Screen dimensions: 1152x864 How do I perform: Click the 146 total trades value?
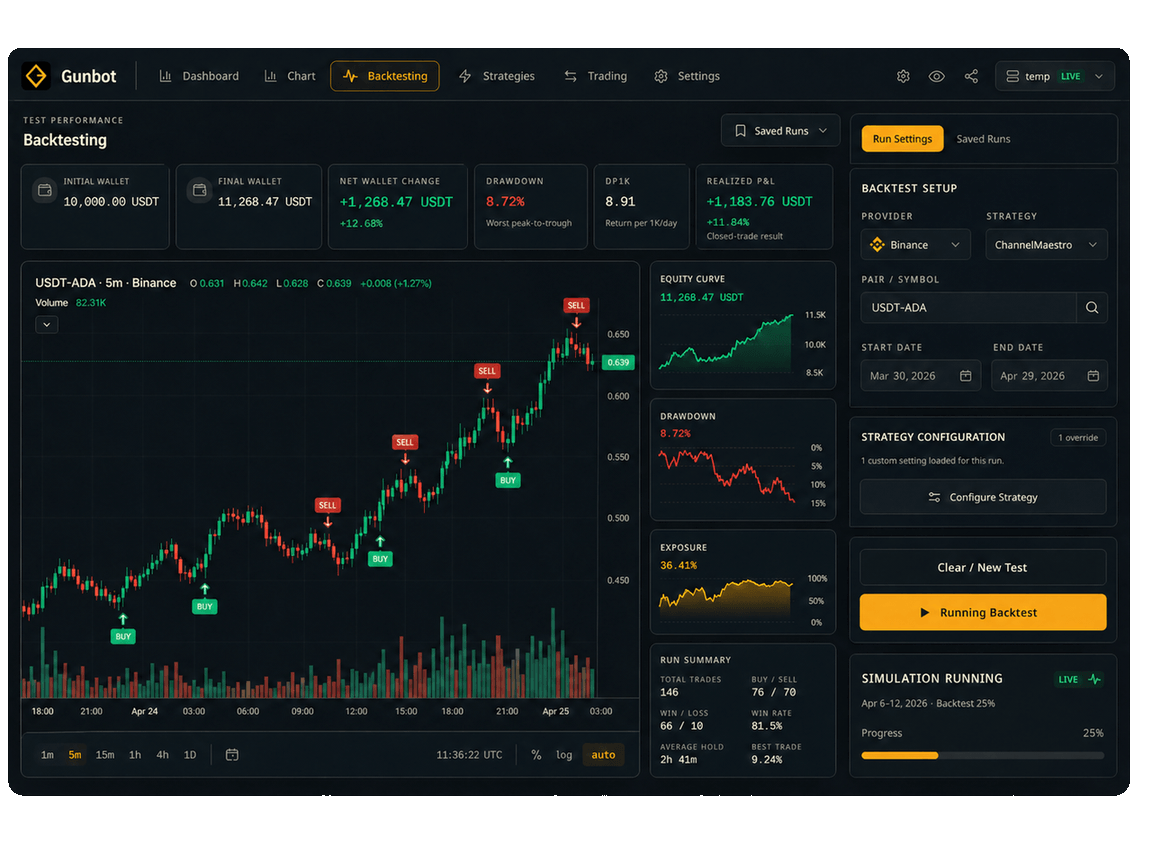tap(669, 692)
